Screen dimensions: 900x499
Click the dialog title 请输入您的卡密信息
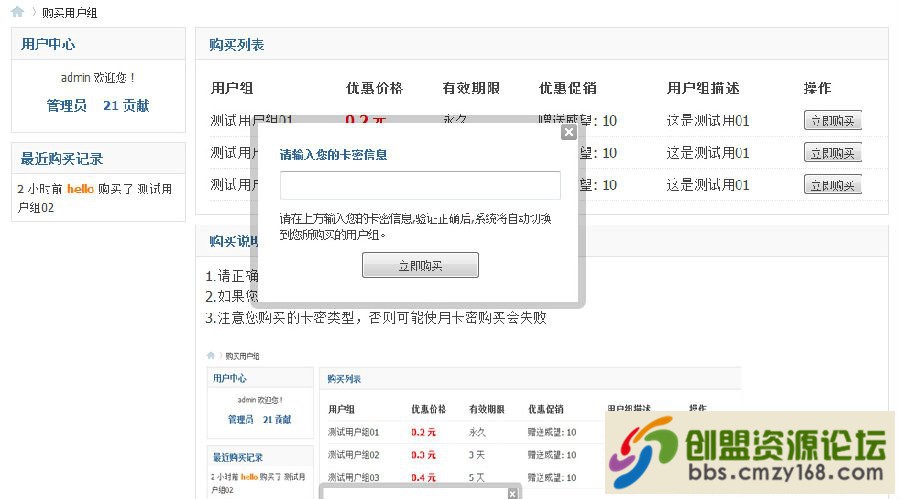click(x=333, y=154)
